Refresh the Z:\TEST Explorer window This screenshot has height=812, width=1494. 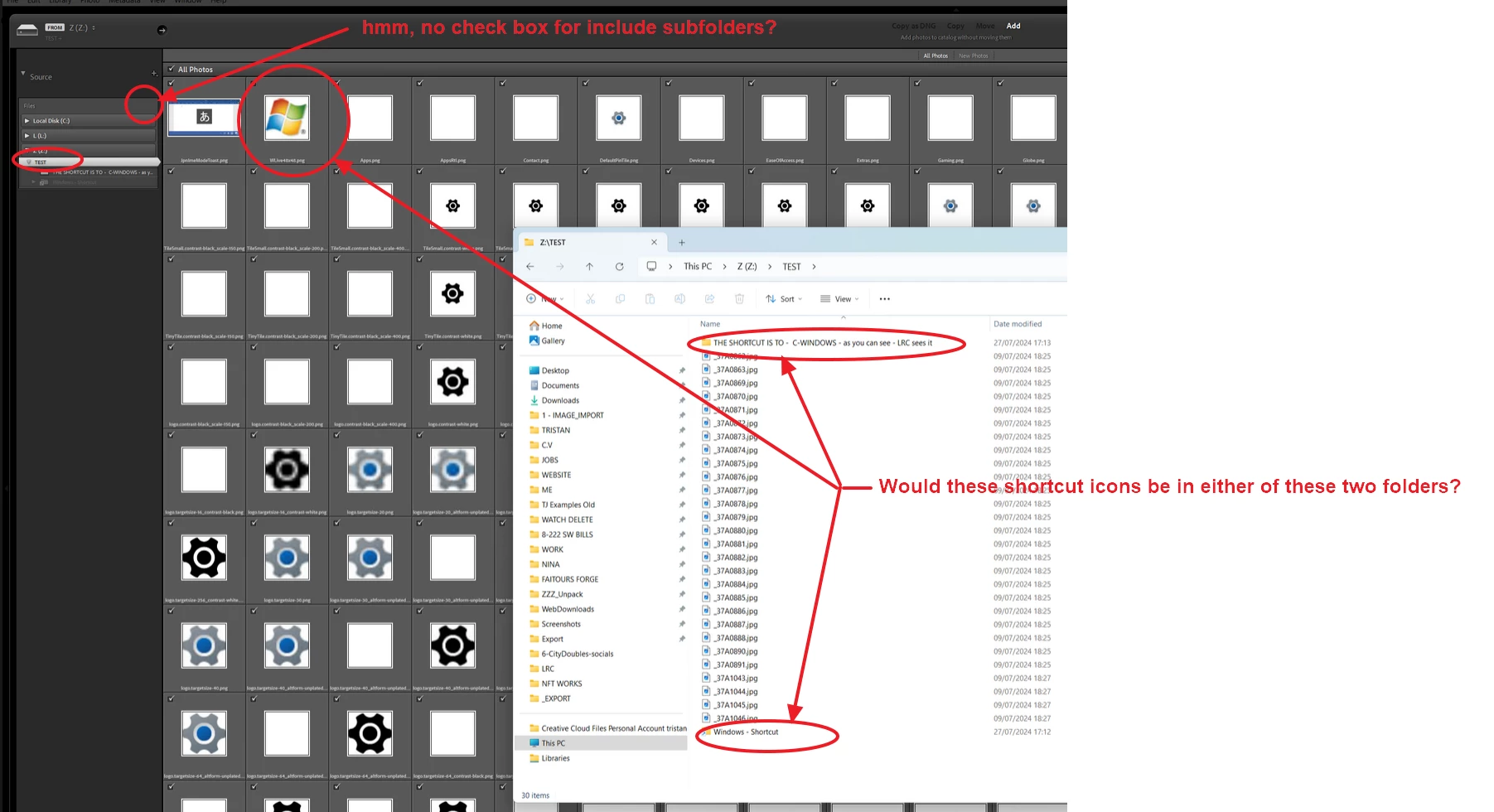tap(619, 267)
